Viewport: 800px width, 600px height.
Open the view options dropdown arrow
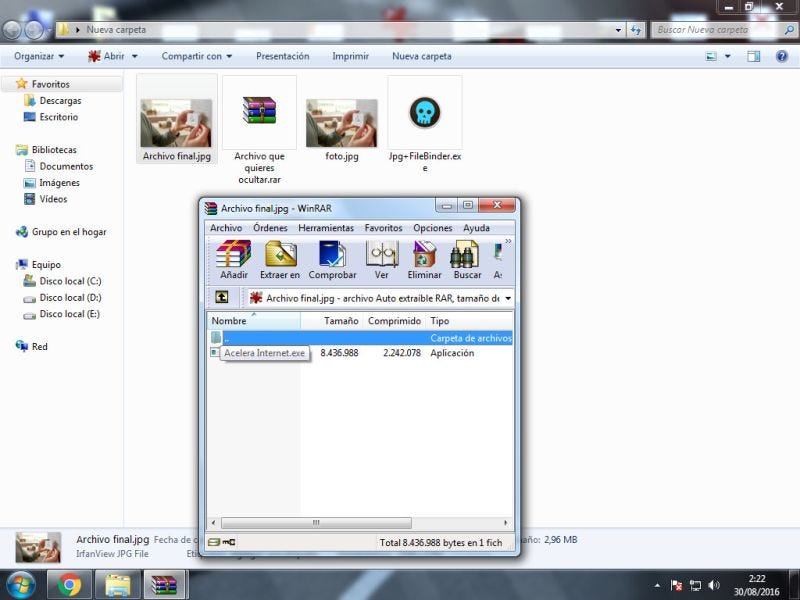point(728,57)
